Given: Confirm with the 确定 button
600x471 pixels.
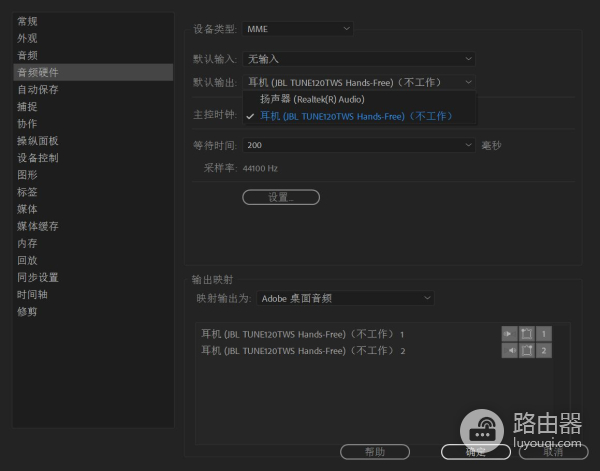Looking at the screenshot, I should pyautogui.click(x=476, y=452).
